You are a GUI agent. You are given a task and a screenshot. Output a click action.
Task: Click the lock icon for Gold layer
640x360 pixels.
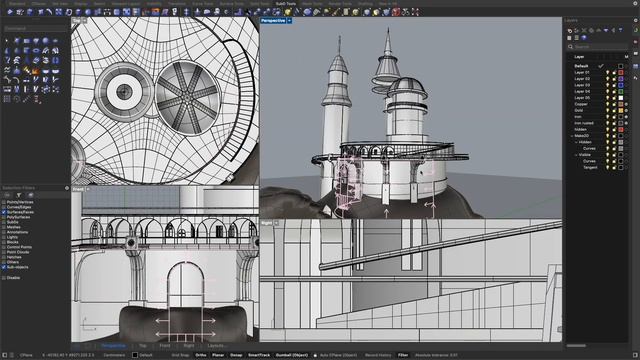pyautogui.click(x=614, y=110)
